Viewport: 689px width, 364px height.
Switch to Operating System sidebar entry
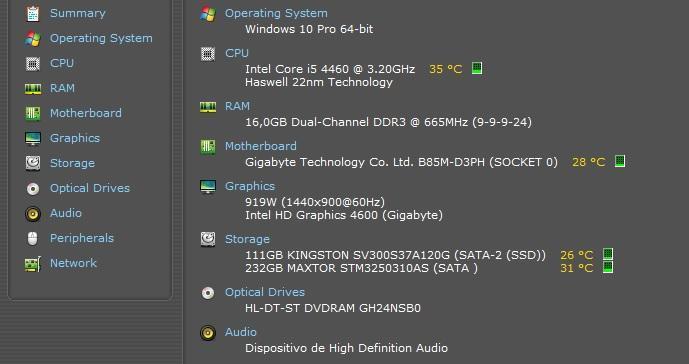click(x=101, y=38)
